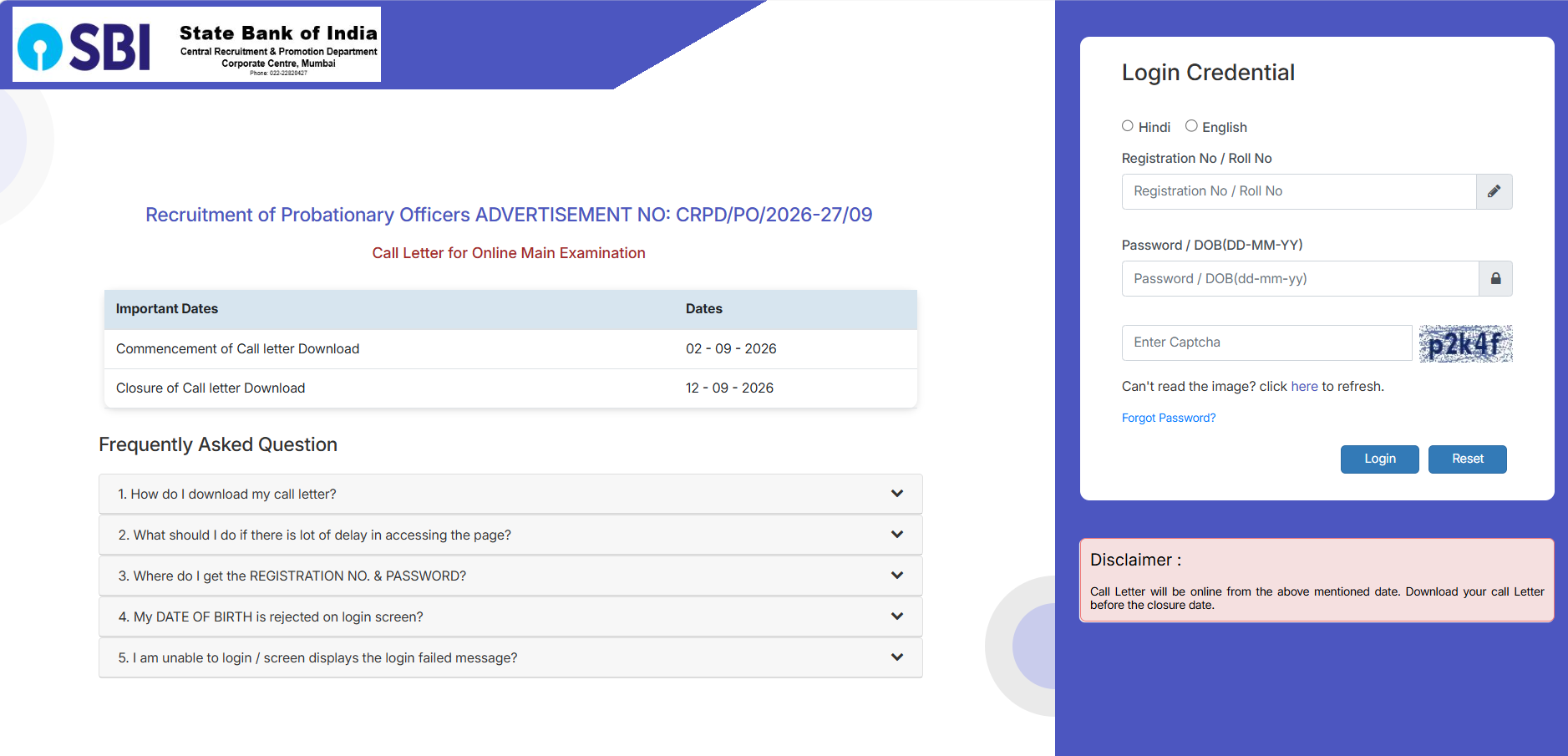1568x756 pixels.
Task: Open the Forgot Password? link
Action: pyautogui.click(x=1169, y=418)
